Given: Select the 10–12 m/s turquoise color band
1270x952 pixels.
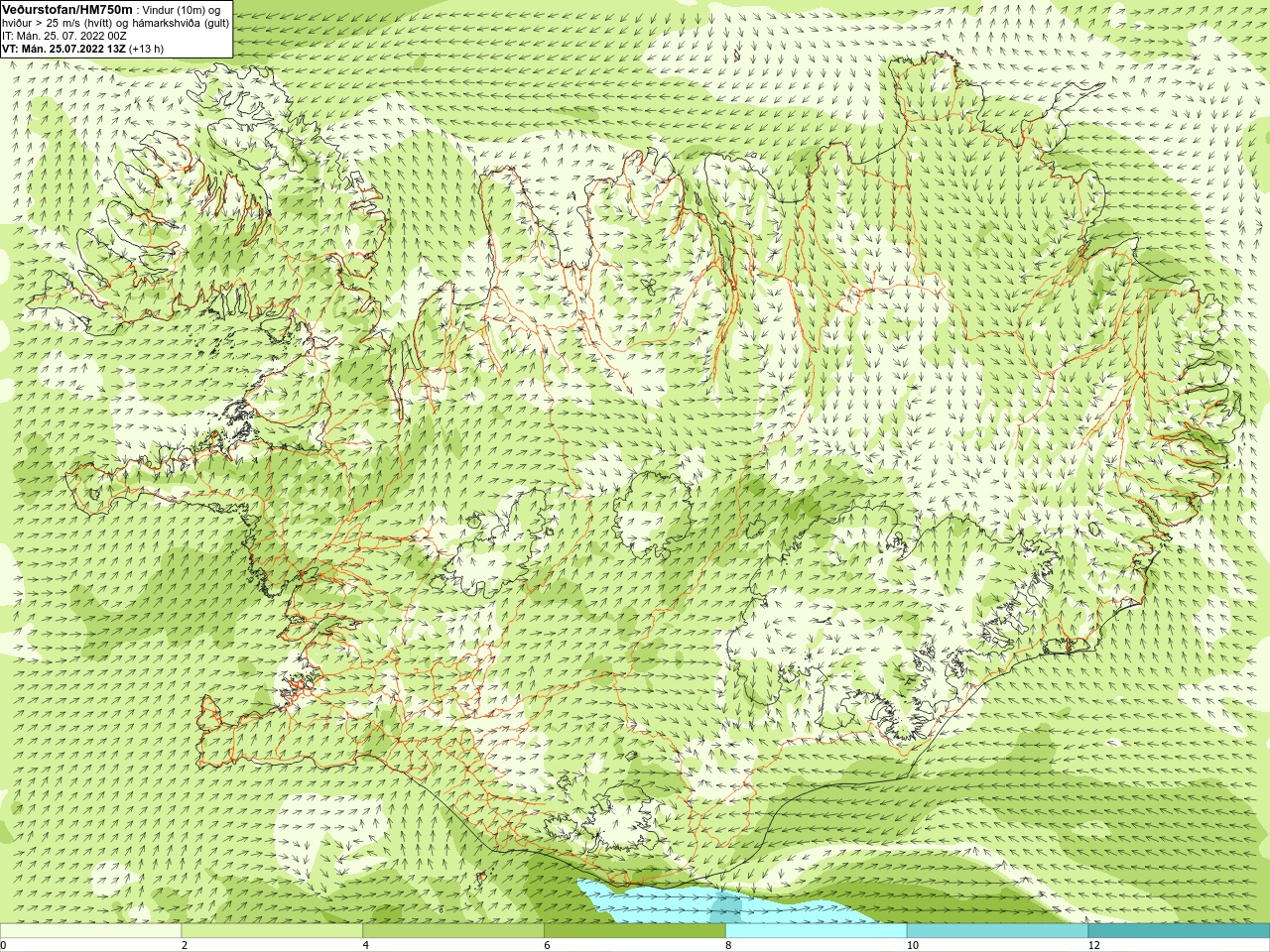Looking at the screenshot, I should tap(997, 930).
